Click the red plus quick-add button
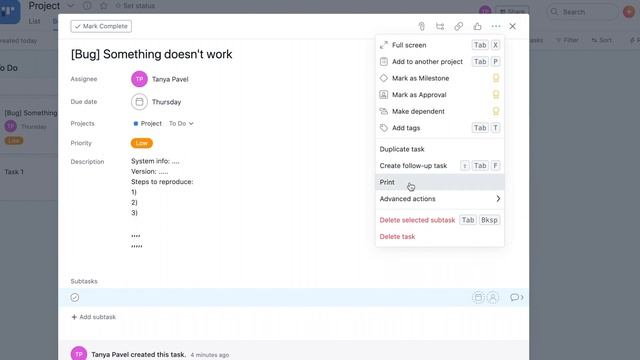640x360 pixels. 629,11
